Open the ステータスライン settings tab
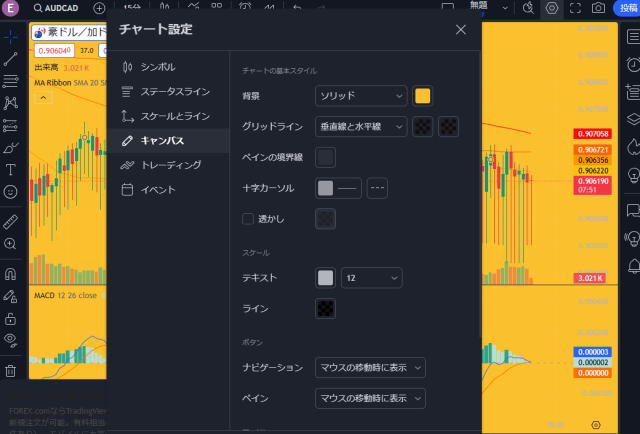 tap(169, 91)
